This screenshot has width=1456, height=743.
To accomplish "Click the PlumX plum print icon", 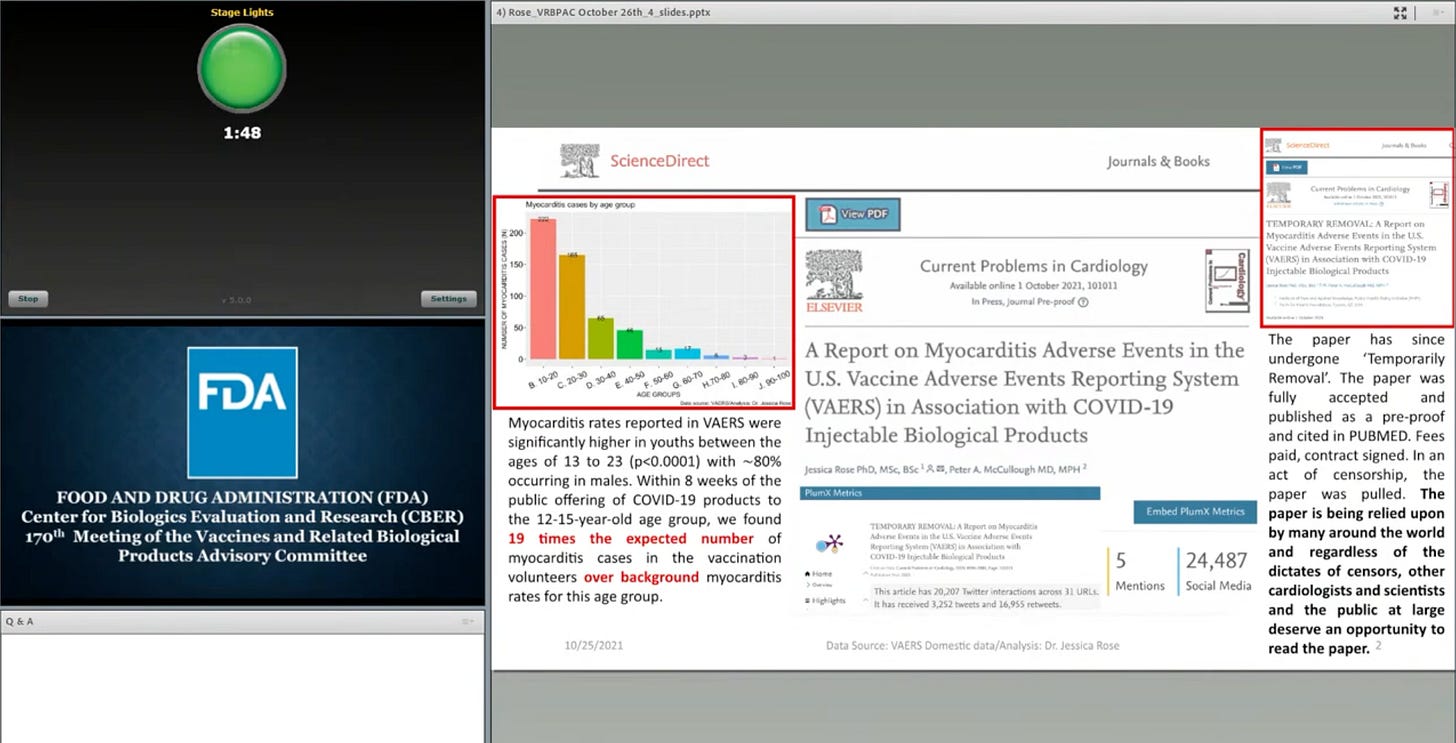I will click(829, 544).
